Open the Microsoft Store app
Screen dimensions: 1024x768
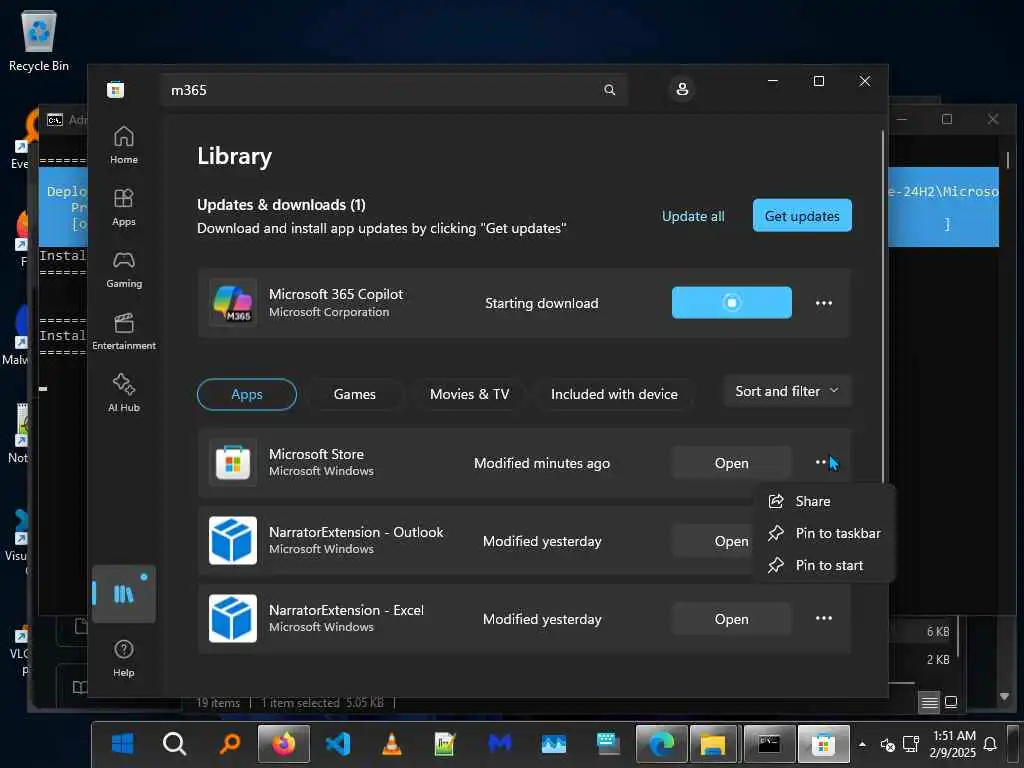(x=731, y=463)
